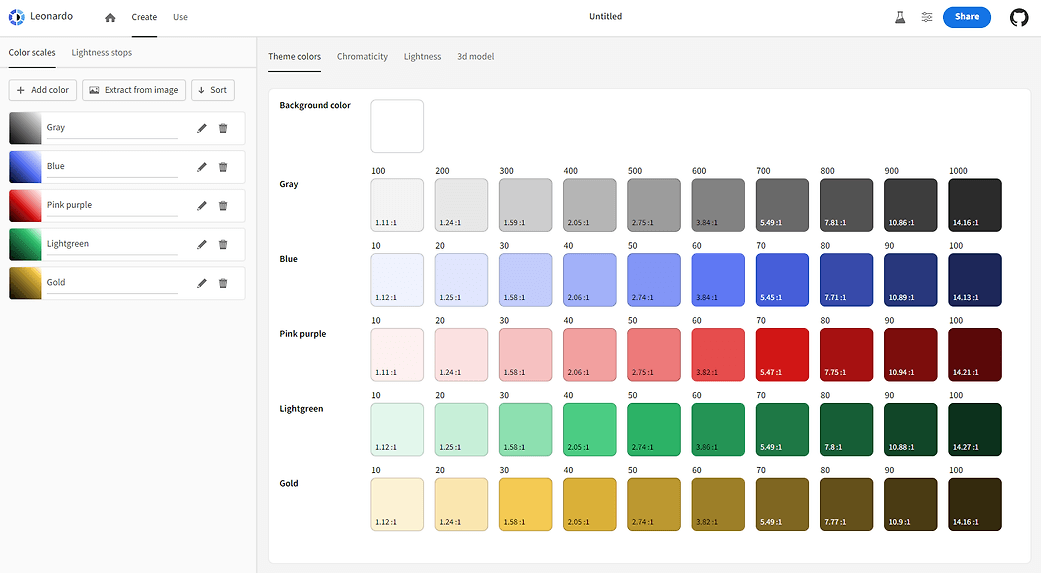
Task: Click the Untitled project title
Action: [605, 17]
